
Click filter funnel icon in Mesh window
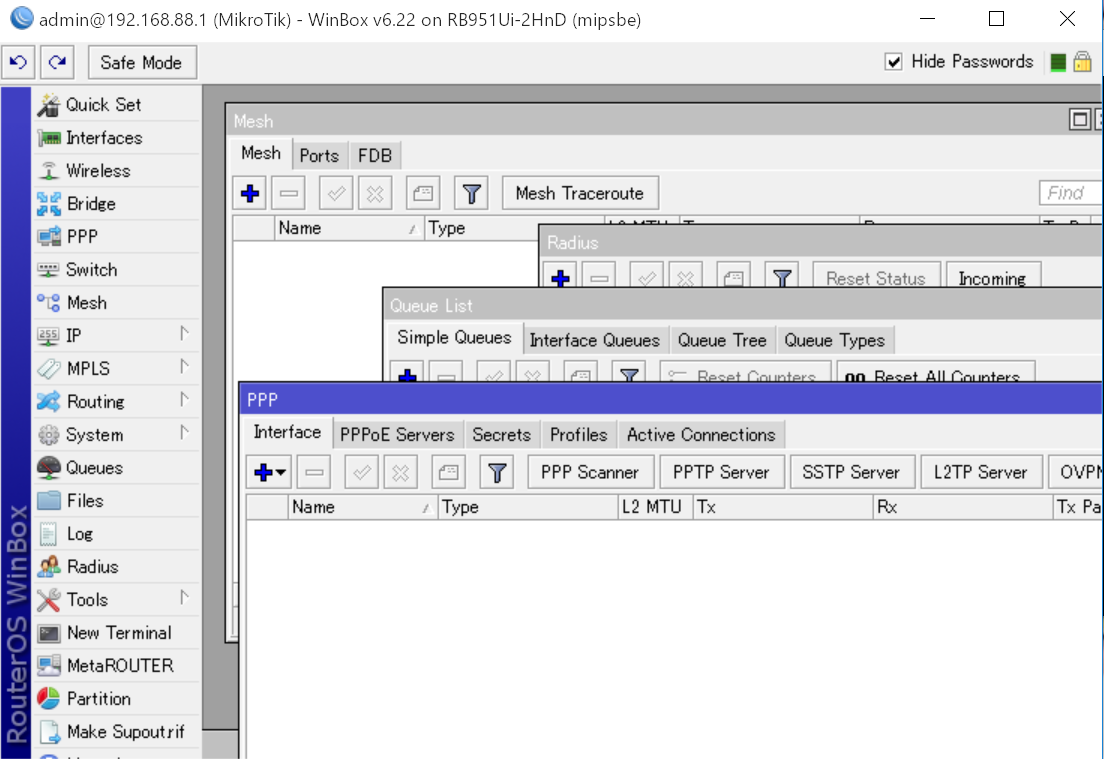pyautogui.click(x=472, y=194)
